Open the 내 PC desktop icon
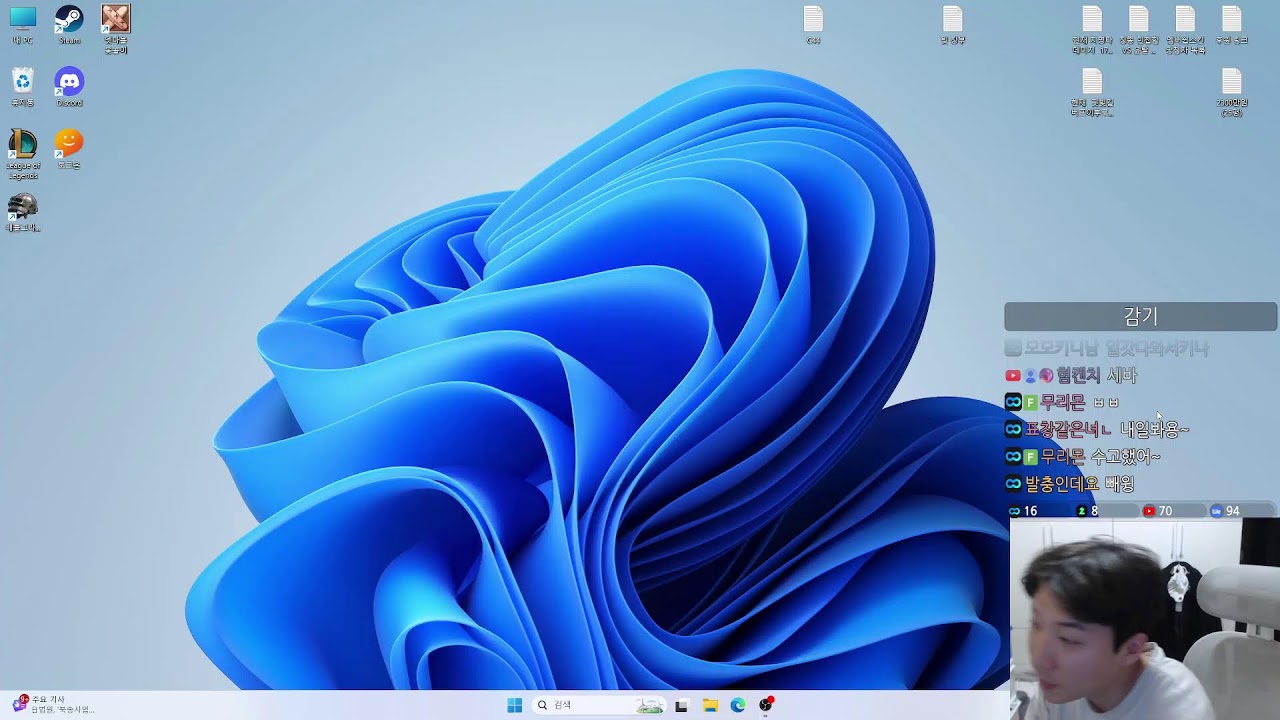This screenshot has height=720, width=1280. [22, 25]
